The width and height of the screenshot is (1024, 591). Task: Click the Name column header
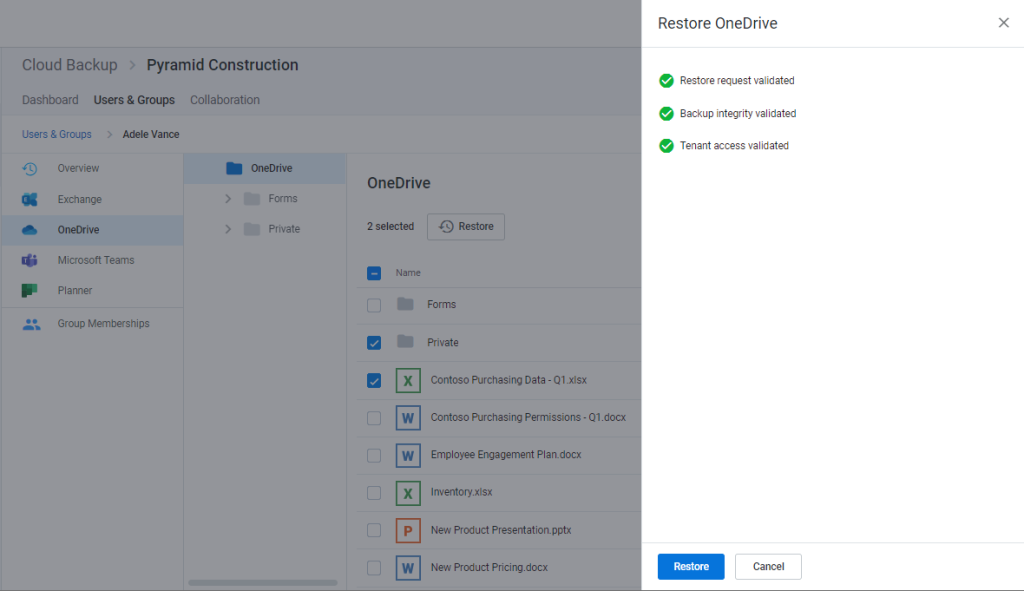point(408,273)
